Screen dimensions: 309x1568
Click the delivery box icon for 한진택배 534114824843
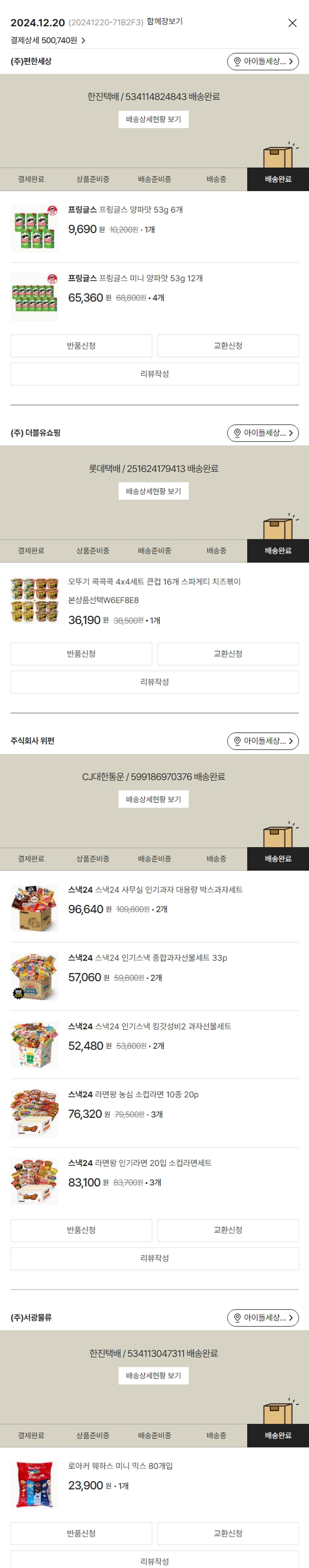[279, 156]
